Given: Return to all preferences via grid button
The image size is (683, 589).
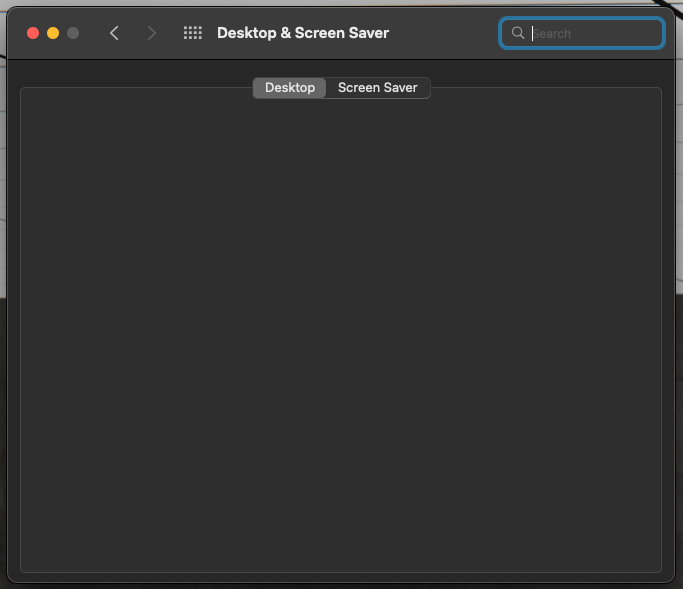Looking at the screenshot, I should tap(193, 33).
